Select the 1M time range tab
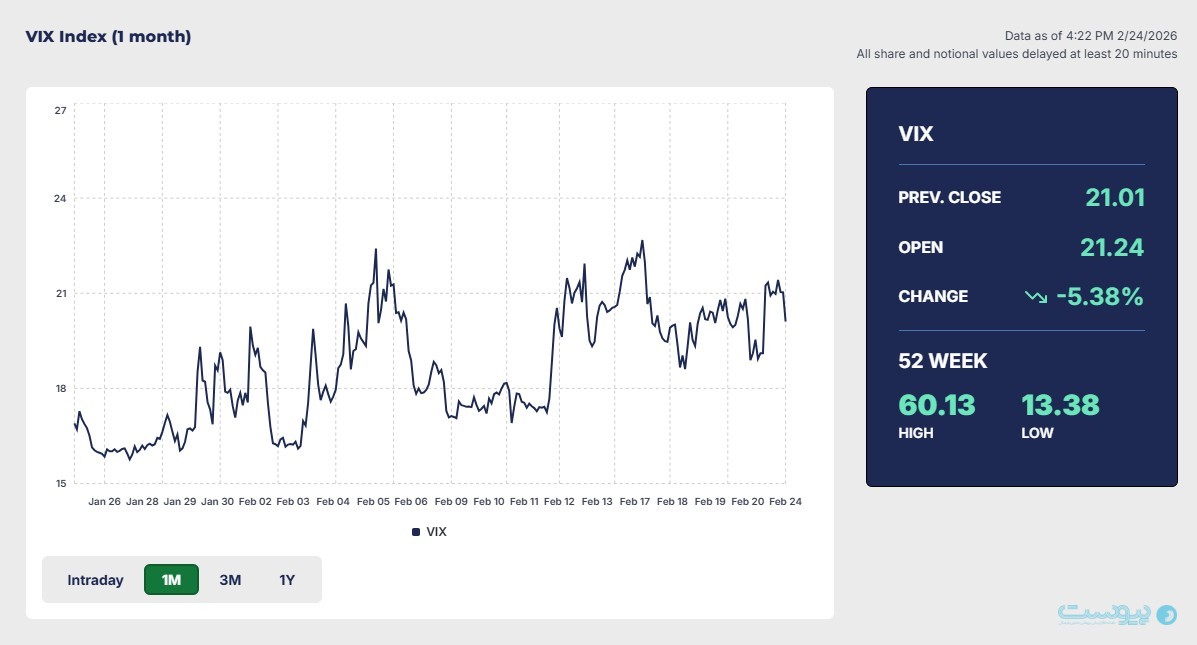 coord(171,580)
